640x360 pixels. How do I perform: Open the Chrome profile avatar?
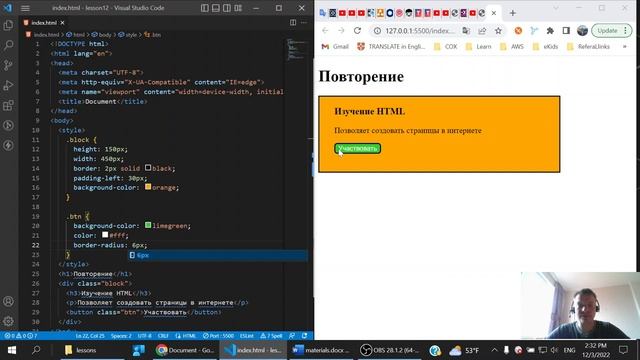pos(582,31)
